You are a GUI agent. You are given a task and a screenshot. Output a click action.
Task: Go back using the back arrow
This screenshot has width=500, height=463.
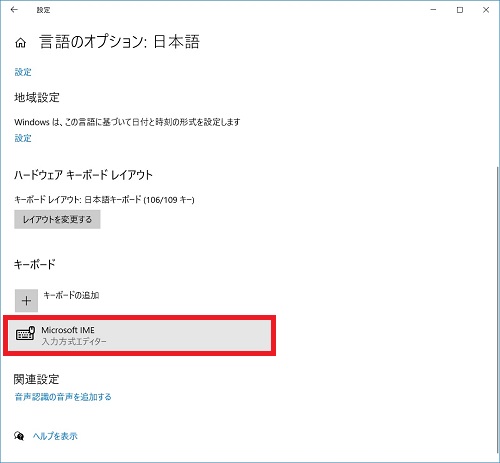click(14, 10)
